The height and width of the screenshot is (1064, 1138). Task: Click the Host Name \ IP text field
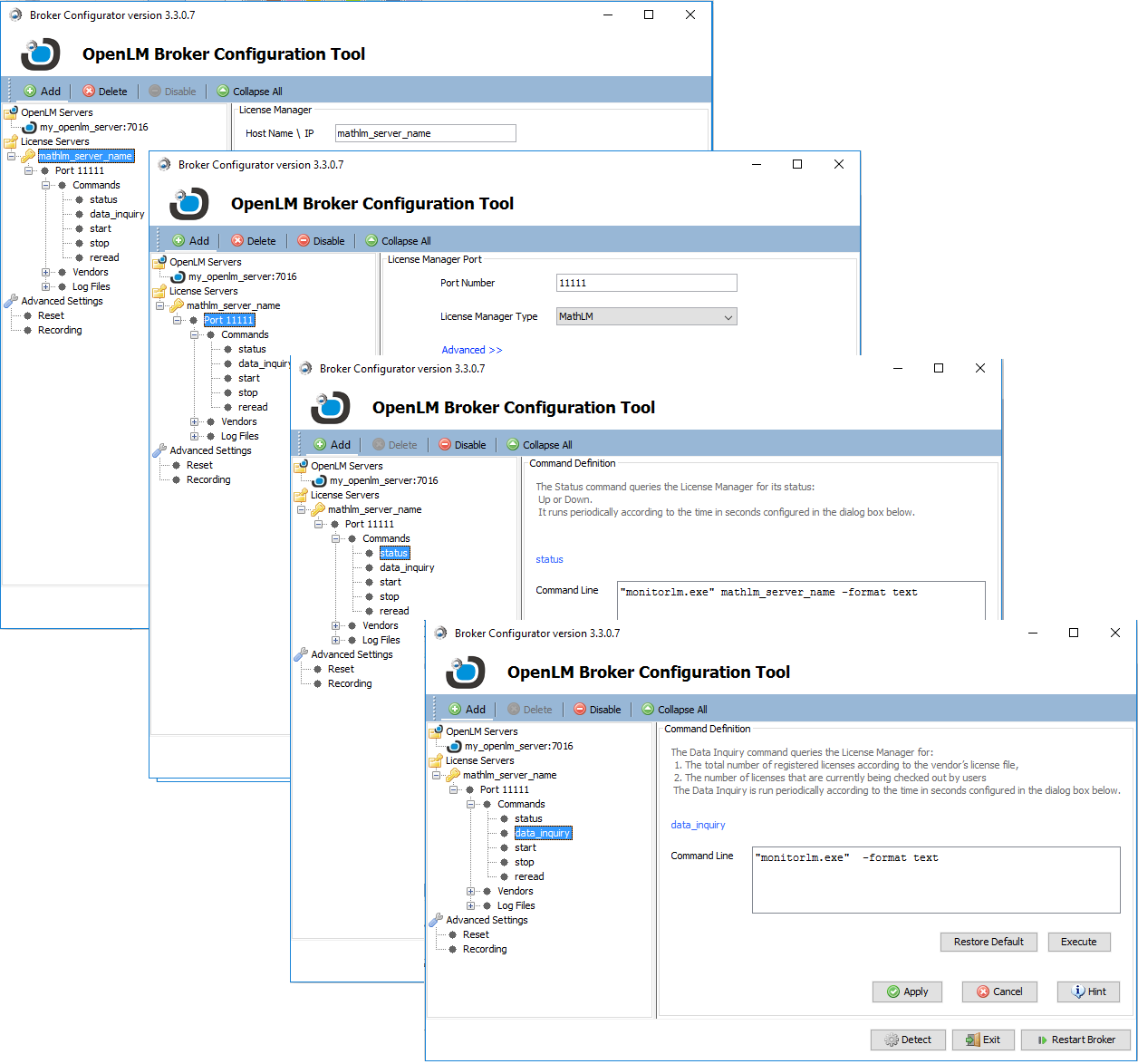click(x=425, y=133)
